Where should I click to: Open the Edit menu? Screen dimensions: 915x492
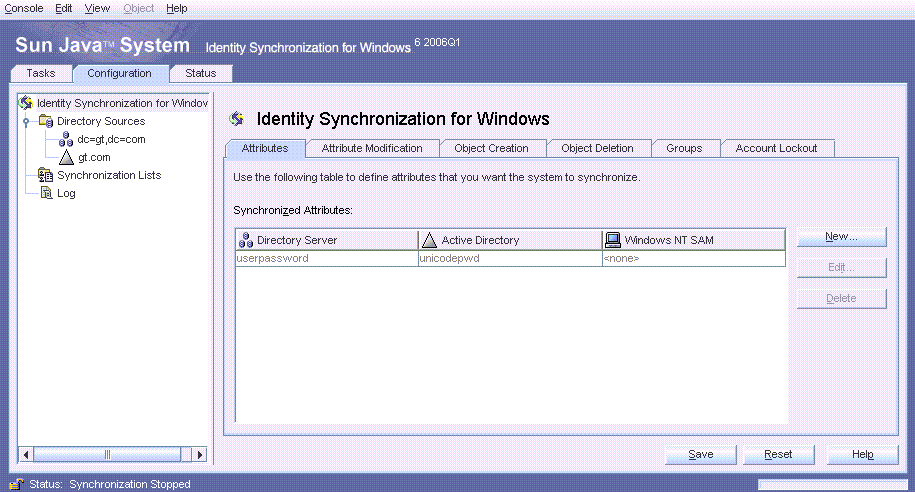point(64,8)
